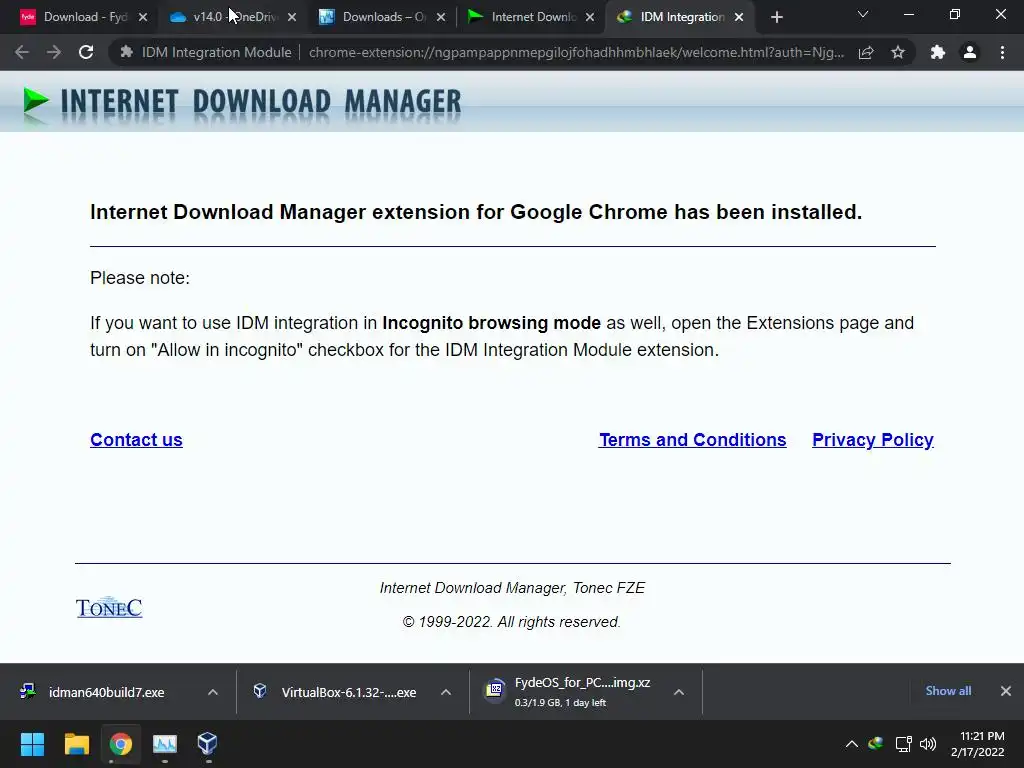
Task: Expand options for VirtualBox download
Action: pos(446,692)
